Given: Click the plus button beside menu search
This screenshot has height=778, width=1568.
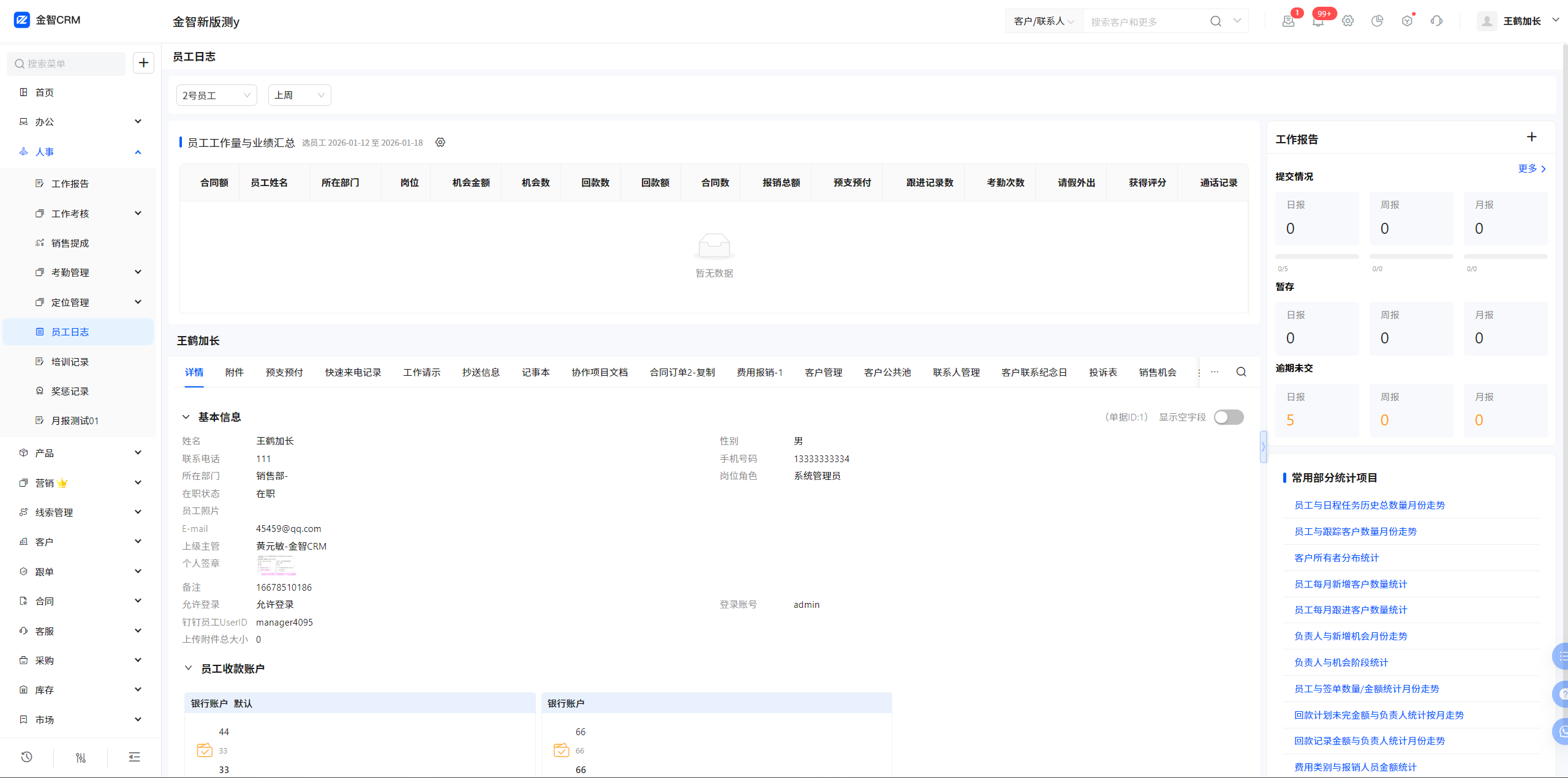Looking at the screenshot, I should 143,63.
